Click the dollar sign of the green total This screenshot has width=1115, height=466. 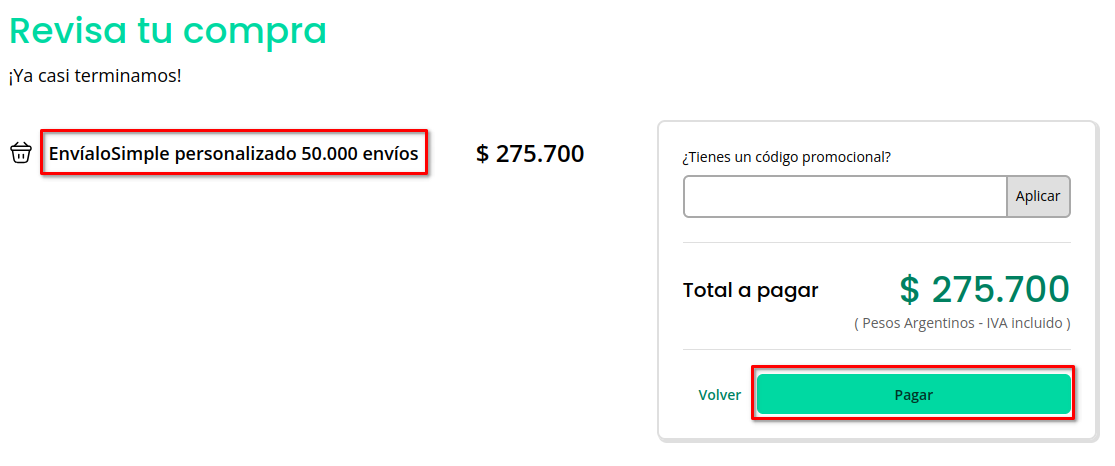(x=909, y=290)
